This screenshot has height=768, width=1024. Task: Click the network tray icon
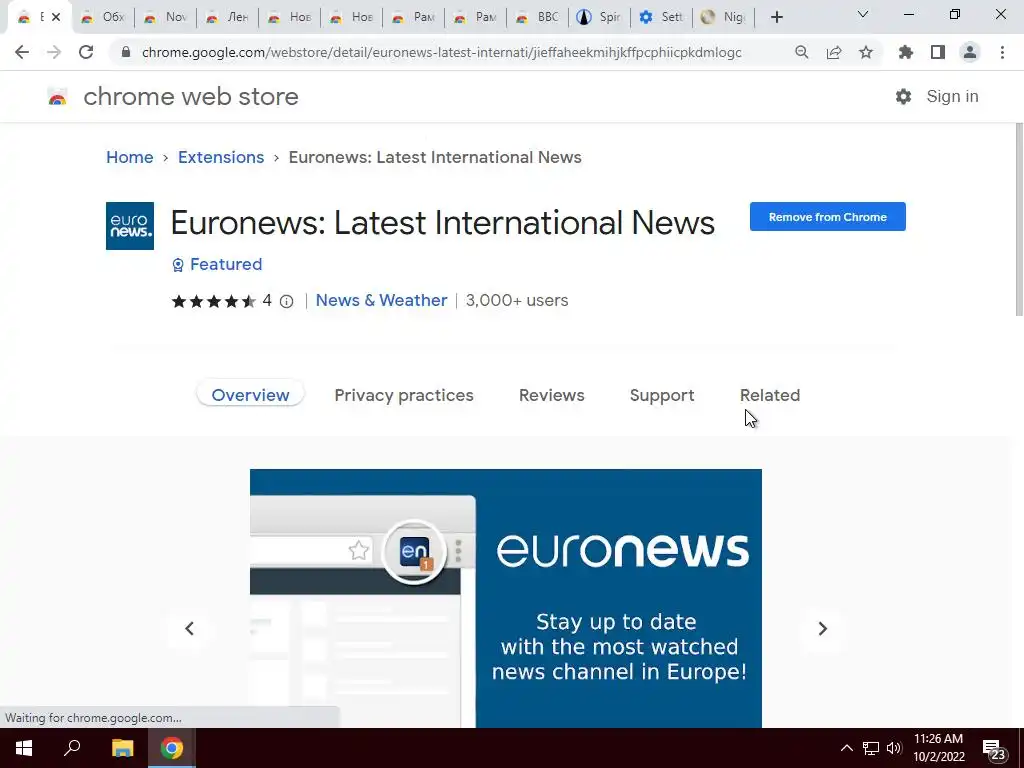tap(871, 748)
